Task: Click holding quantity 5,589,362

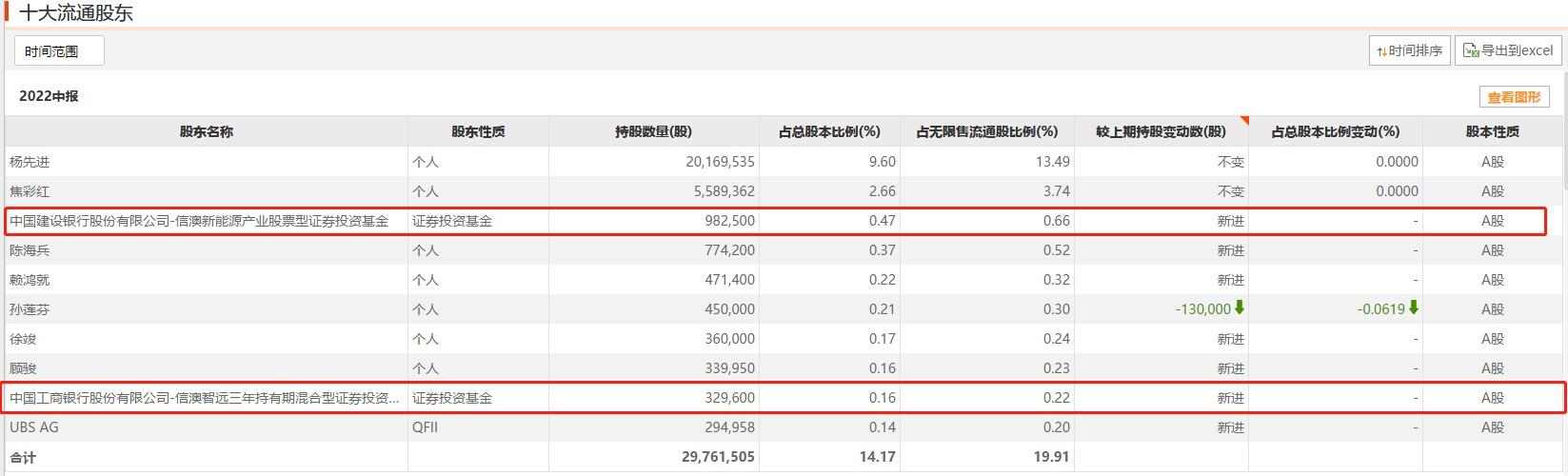Action: 724,191
